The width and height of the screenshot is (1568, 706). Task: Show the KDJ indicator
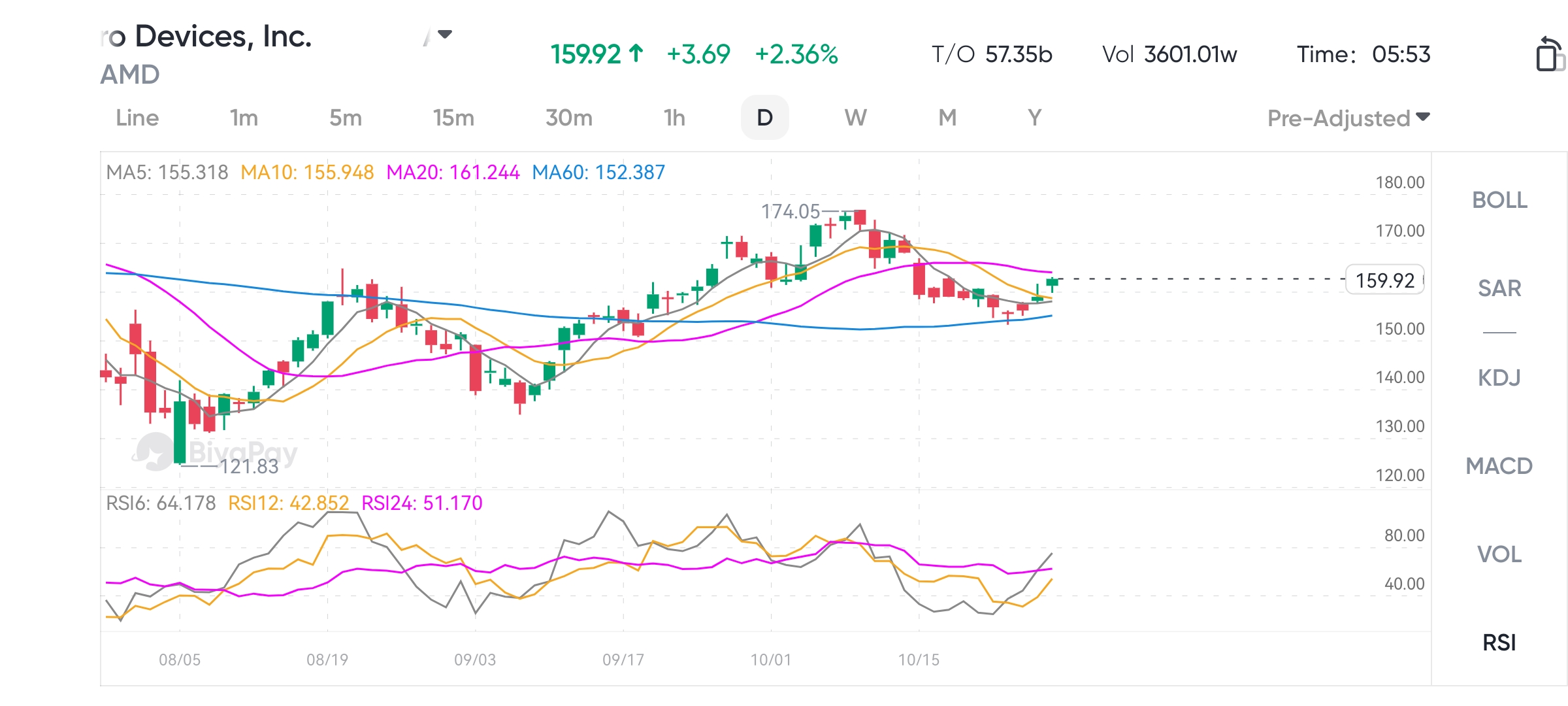tap(1499, 378)
